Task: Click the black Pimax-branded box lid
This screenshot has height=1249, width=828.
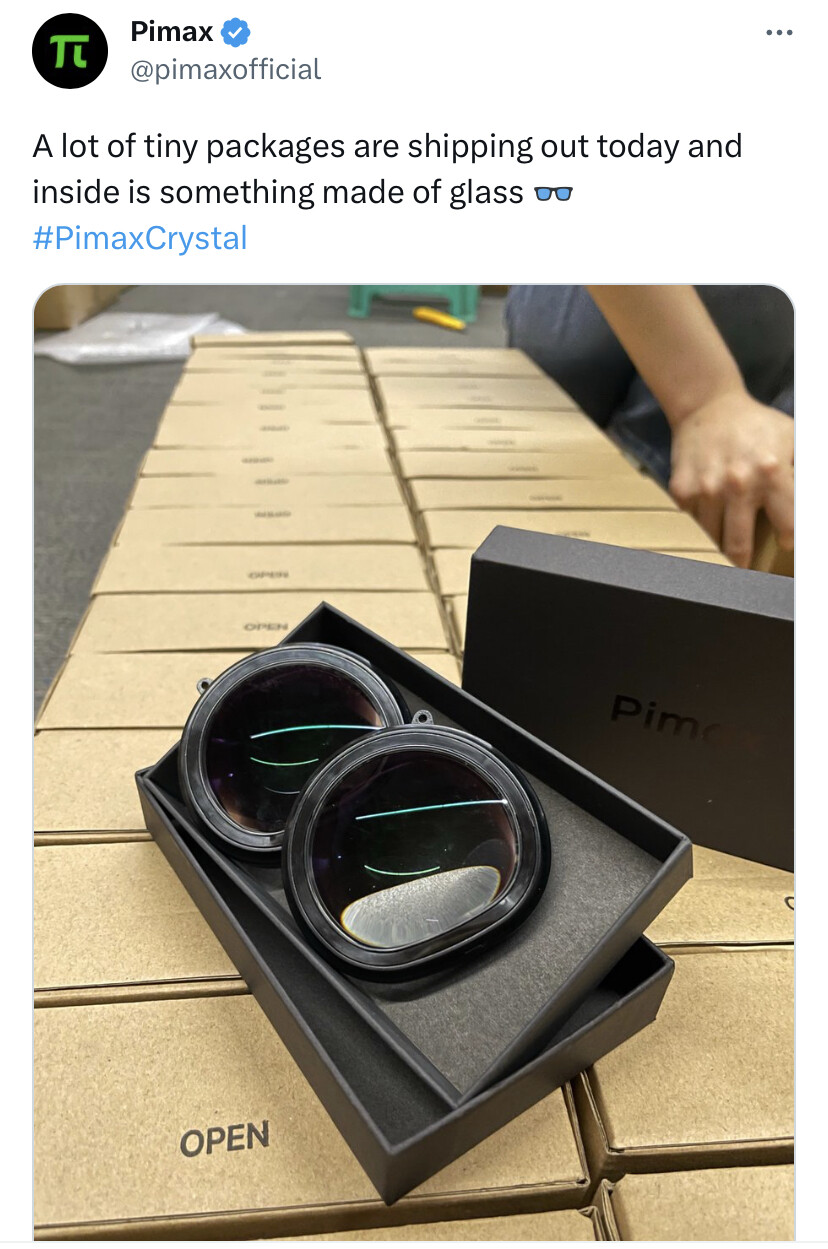Action: 629,689
